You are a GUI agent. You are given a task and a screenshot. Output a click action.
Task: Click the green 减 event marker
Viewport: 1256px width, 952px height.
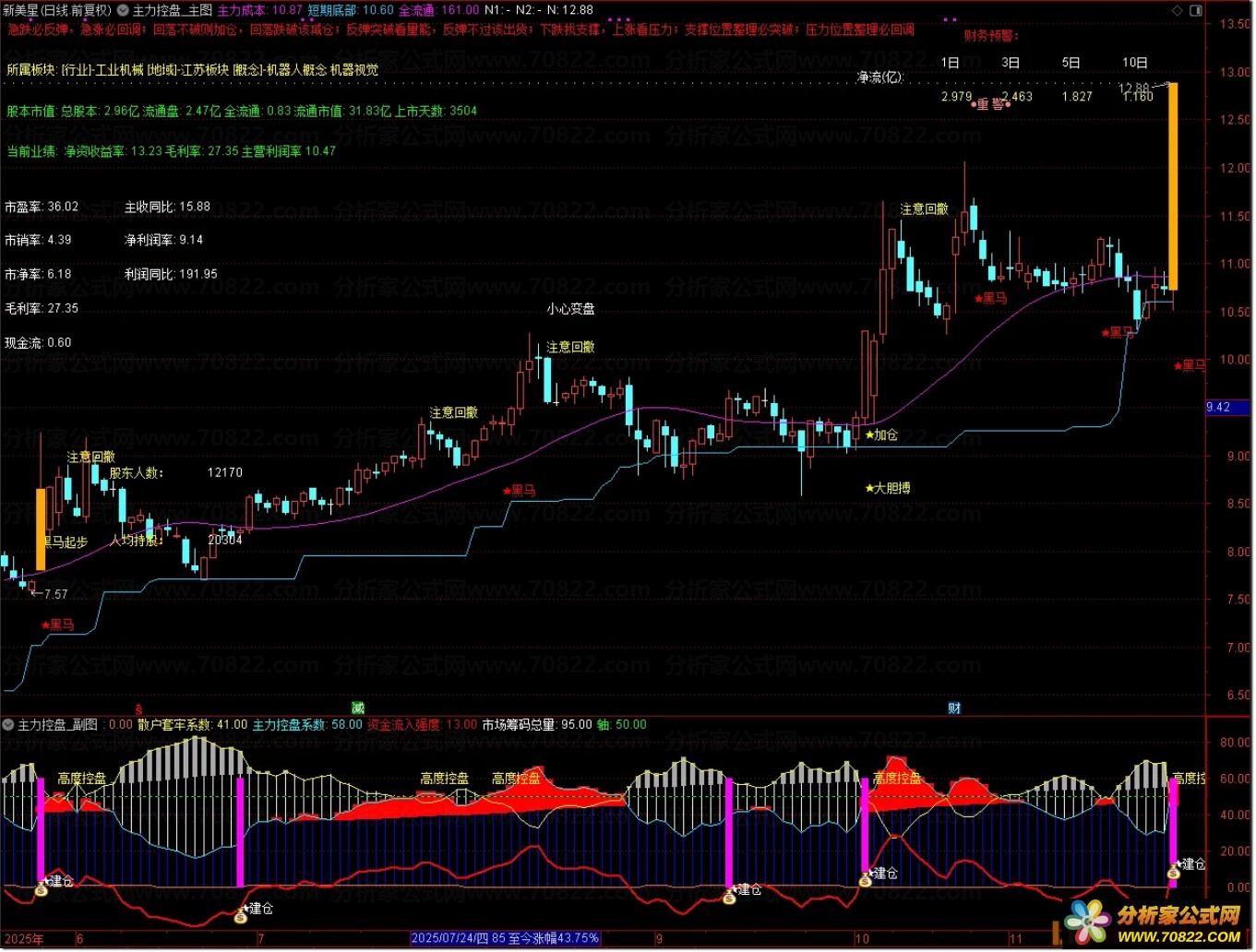click(358, 708)
